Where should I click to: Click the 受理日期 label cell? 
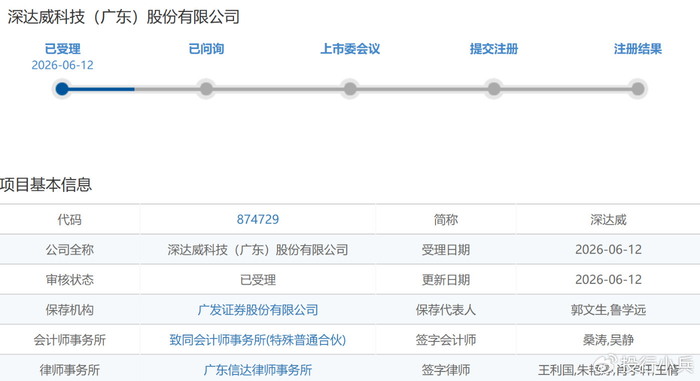446,249
